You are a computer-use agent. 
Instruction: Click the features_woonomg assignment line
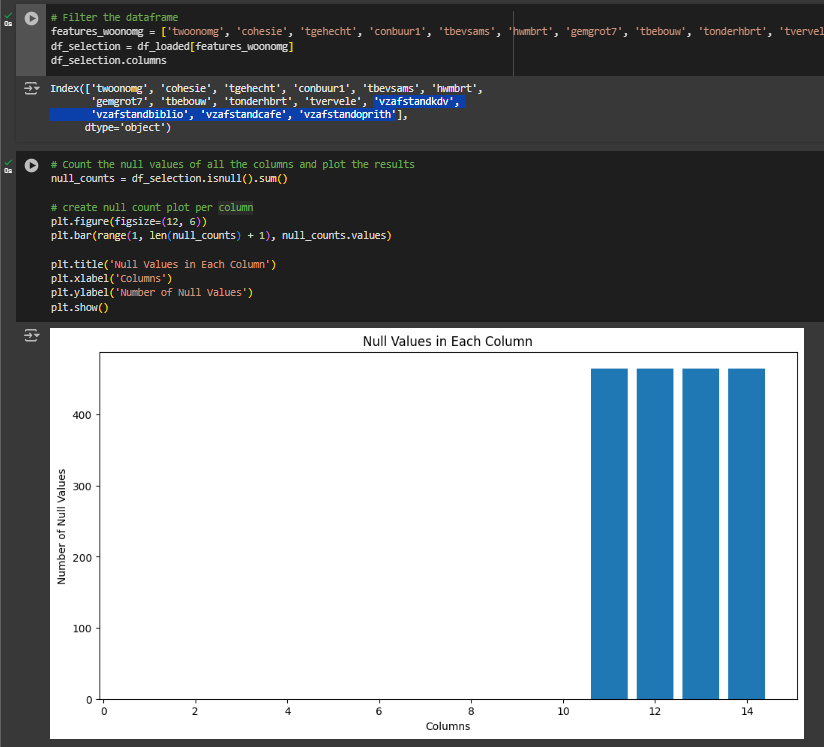(x=250, y=31)
